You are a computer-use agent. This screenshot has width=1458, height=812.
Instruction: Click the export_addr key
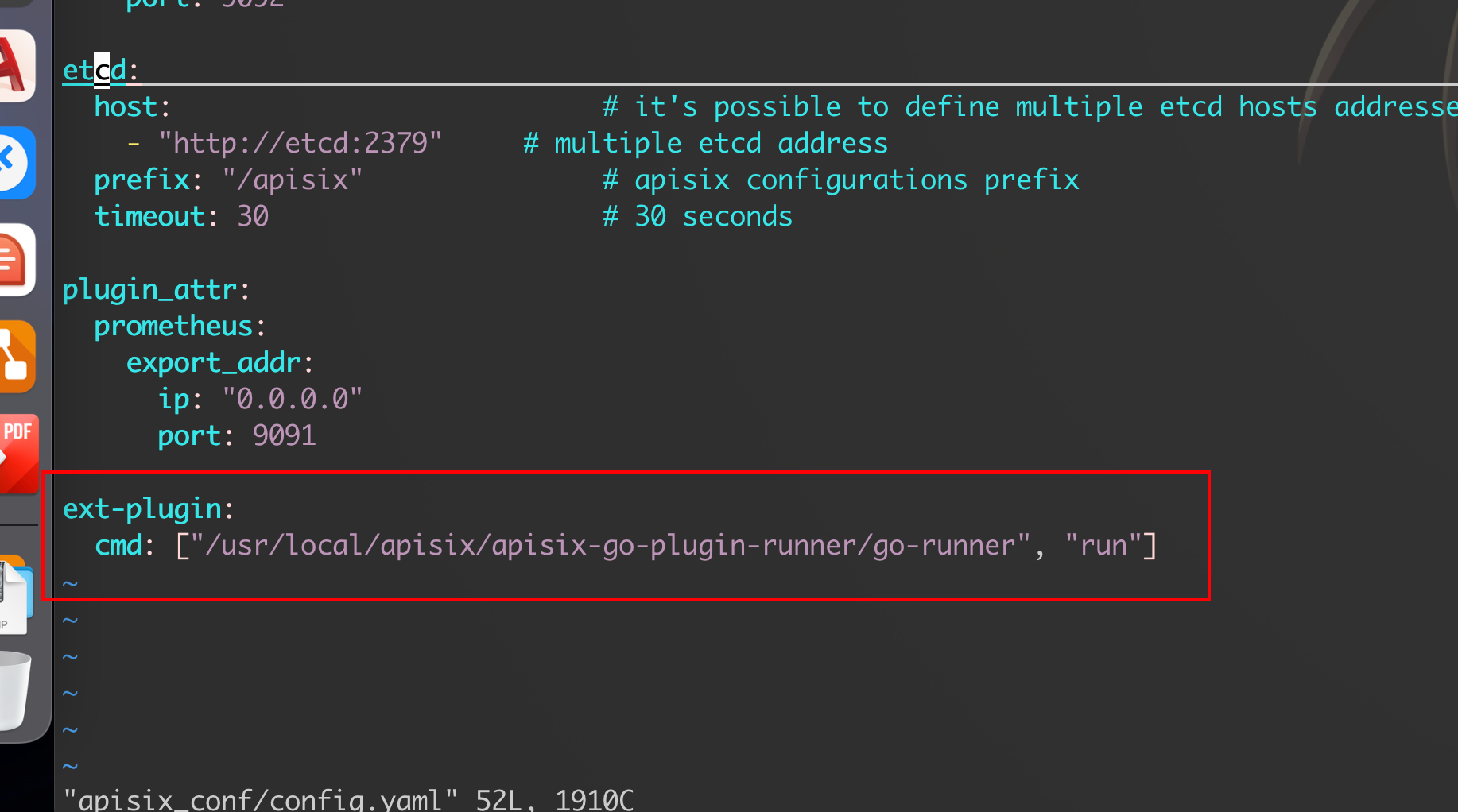point(213,362)
